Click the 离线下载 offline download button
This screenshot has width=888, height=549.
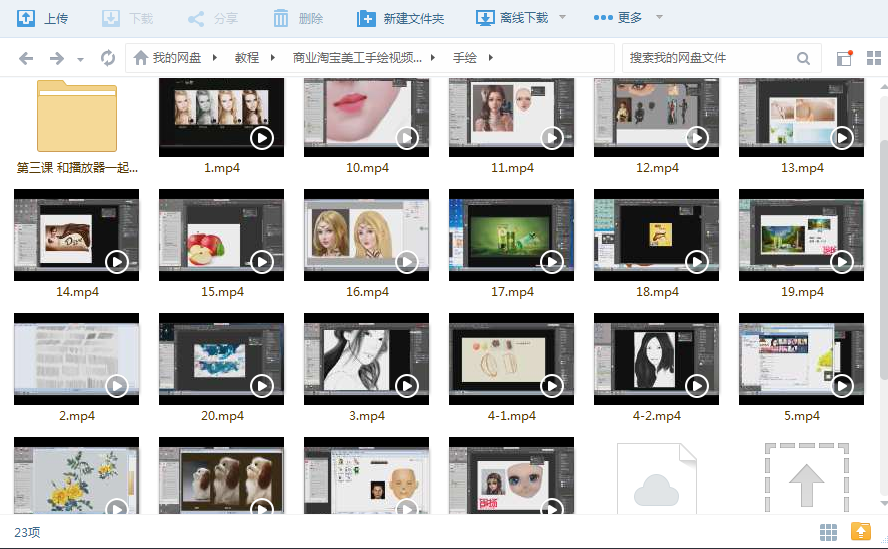point(513,18)
